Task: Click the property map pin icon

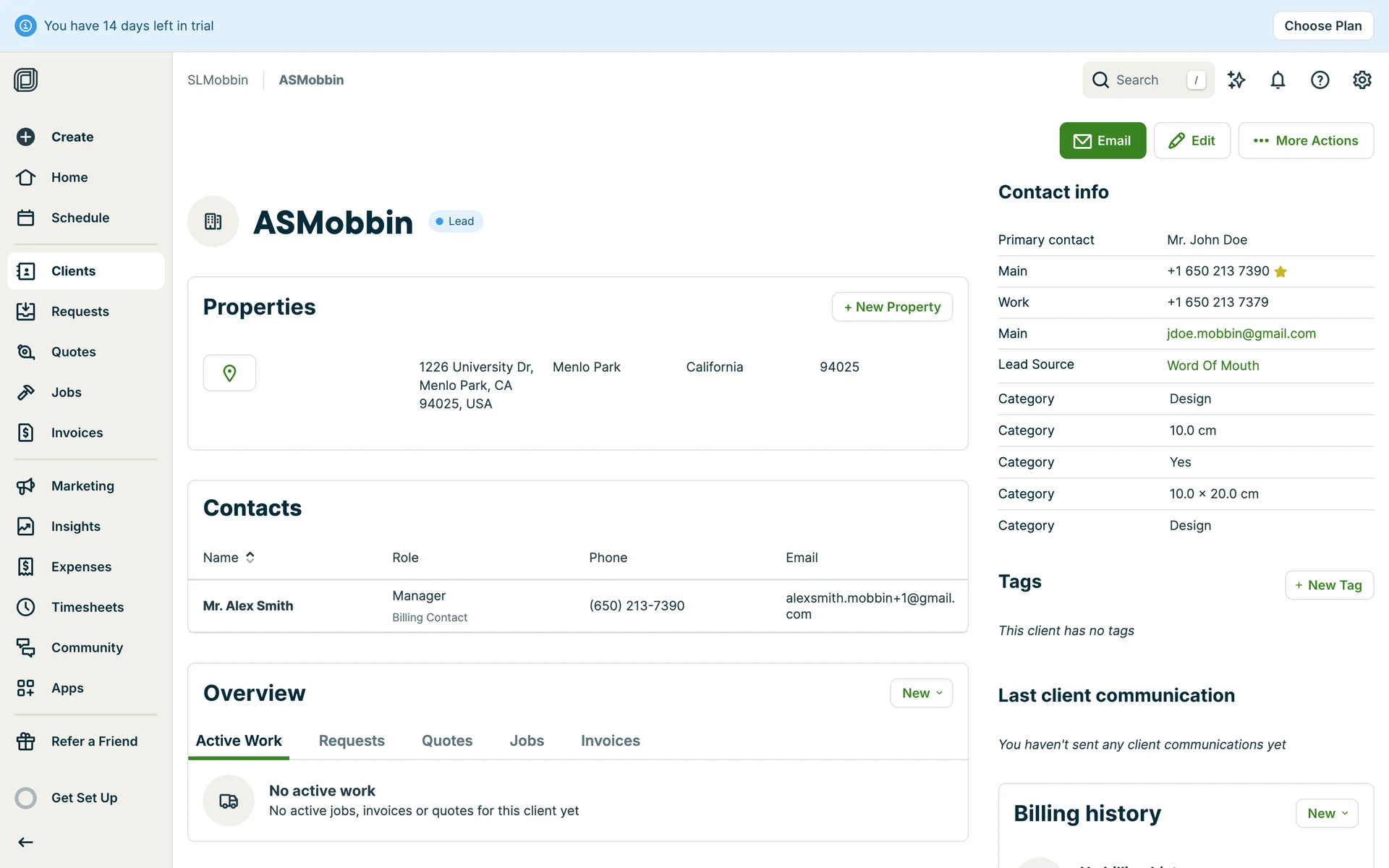Action: [x=229, y=373]
